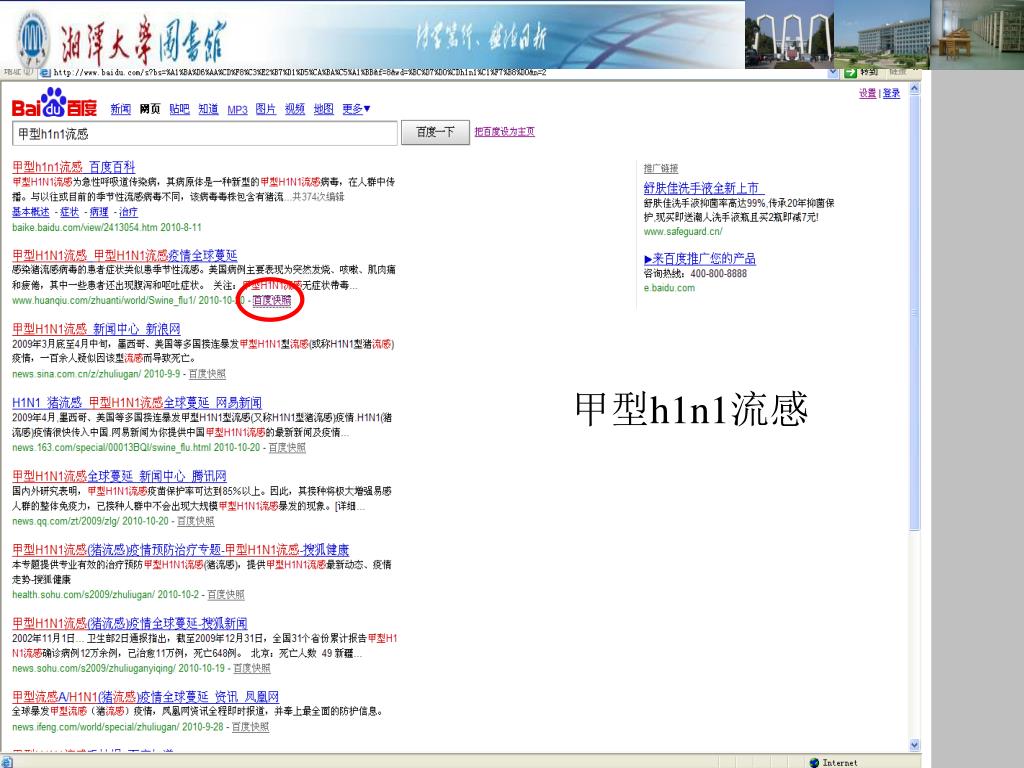Image resolution: width=1024 pixels, height=768 pixels.
Task: Click the 把百度设为主页 link
Action: click(x=504, y=132)
